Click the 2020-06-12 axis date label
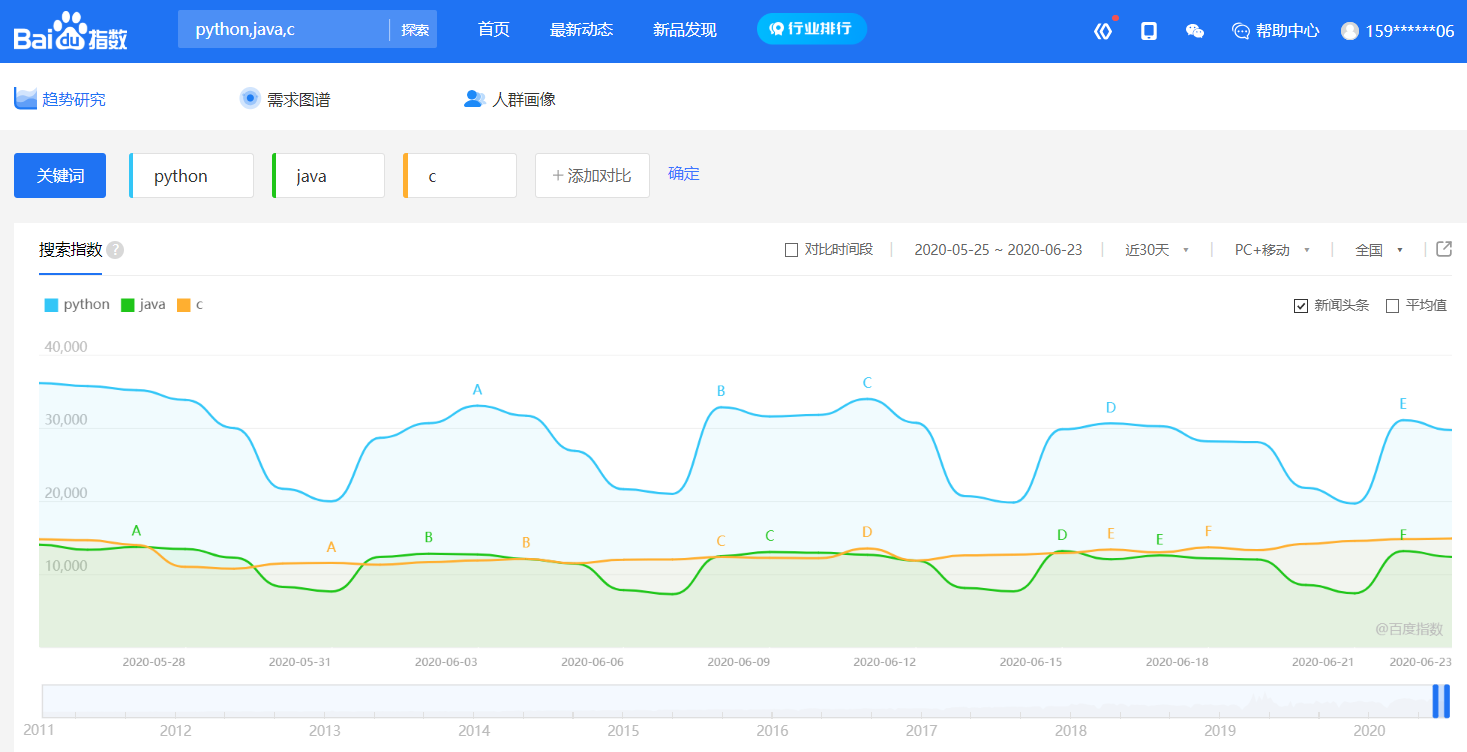 tap(885, 662)
